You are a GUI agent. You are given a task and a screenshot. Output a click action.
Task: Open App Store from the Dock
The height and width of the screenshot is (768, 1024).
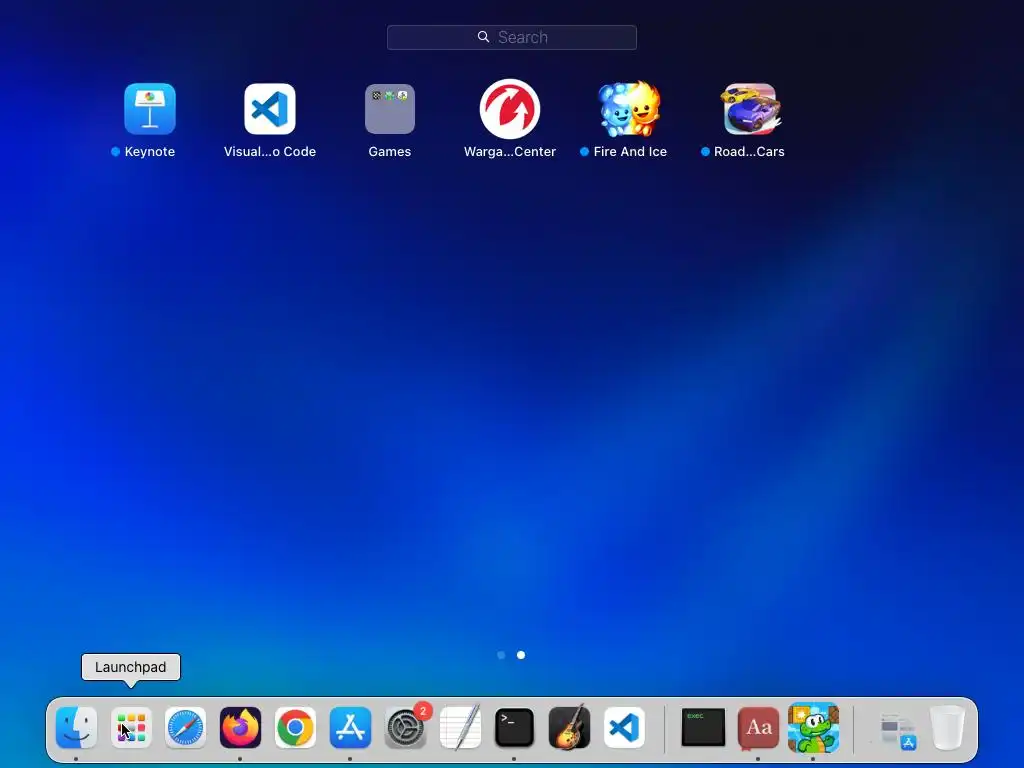click(x=350, y=728)
